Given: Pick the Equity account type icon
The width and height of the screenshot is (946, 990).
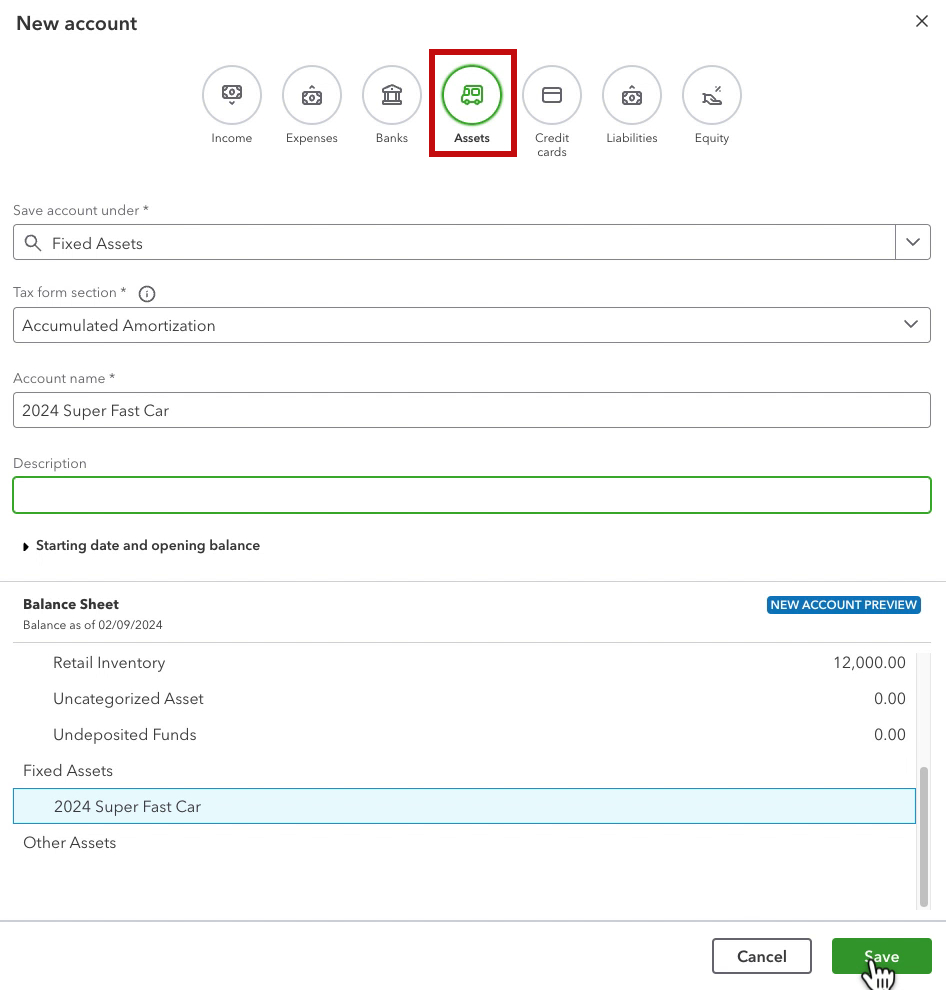Looking at the screenshot, I should [x=712, y=96].
